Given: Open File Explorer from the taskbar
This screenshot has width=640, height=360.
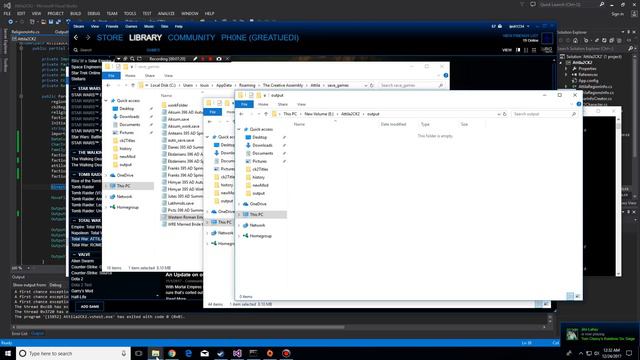Looking at the screenshot, I should [156, 353].
